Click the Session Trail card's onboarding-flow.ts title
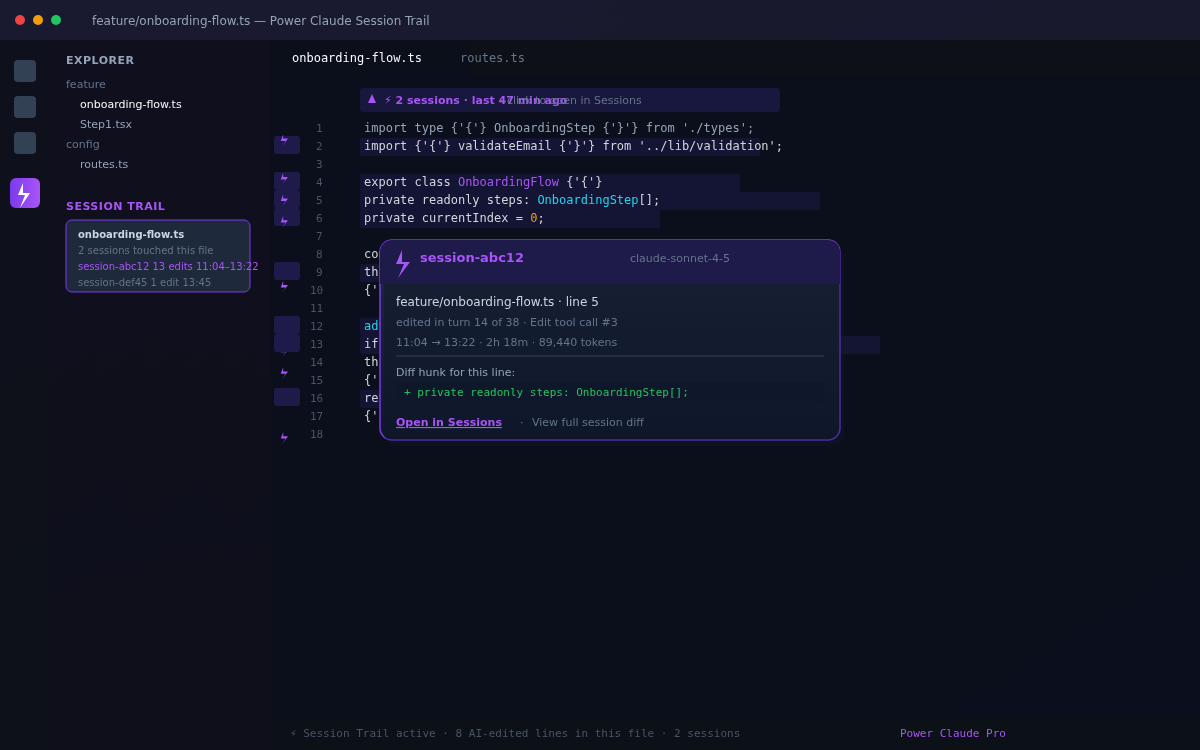The width and height of the screenshot is (1200, 750). pos(131,235)
